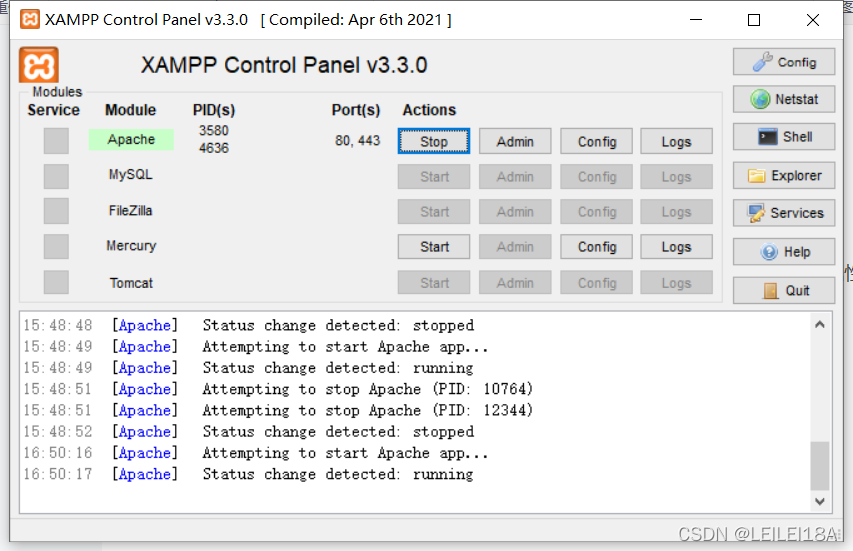The image size is (853, 551).
Task: Start the Mercury module
Action: click(x=434, y=246)
